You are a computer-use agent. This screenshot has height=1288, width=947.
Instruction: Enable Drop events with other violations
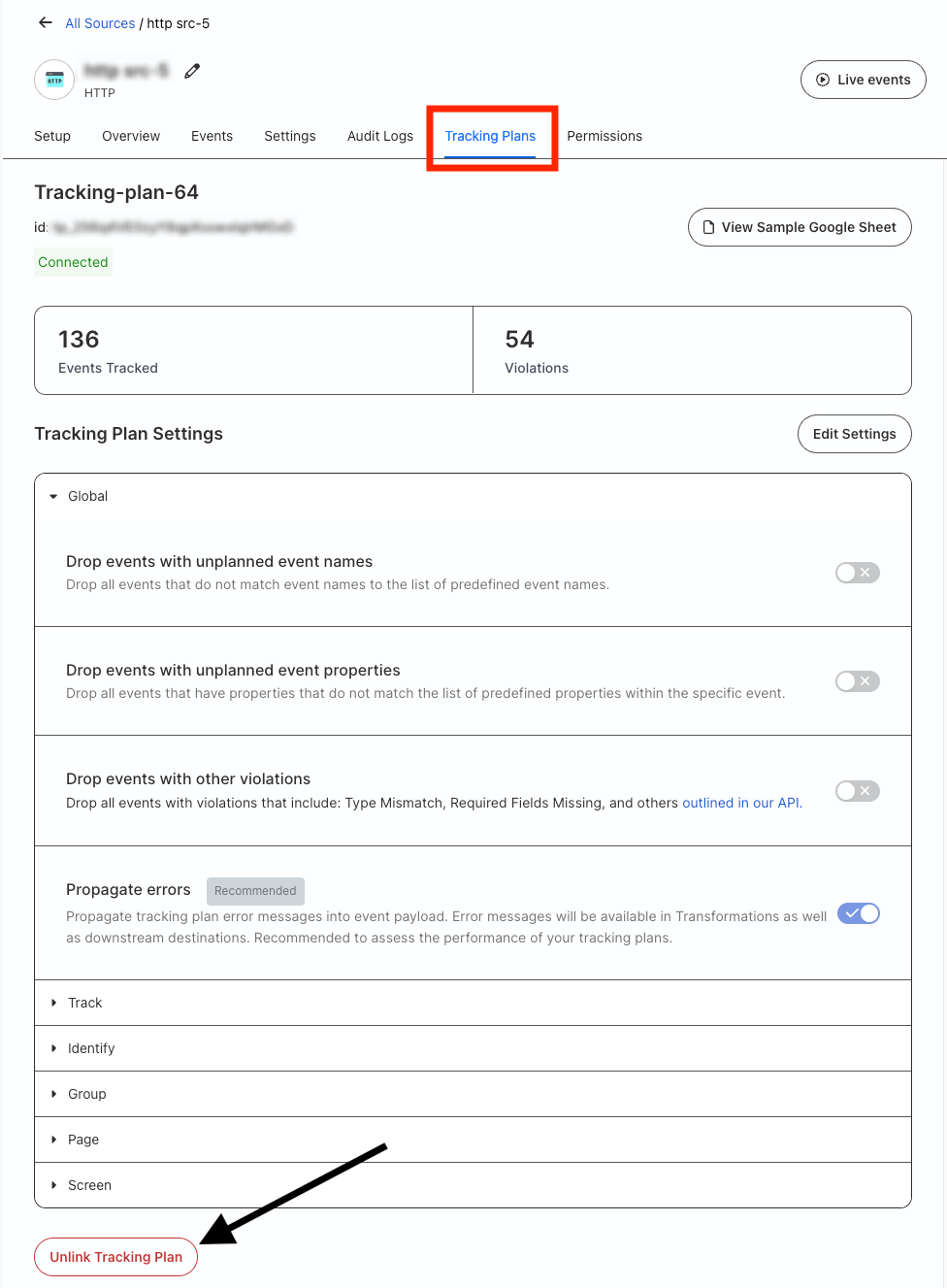[858, 791]
